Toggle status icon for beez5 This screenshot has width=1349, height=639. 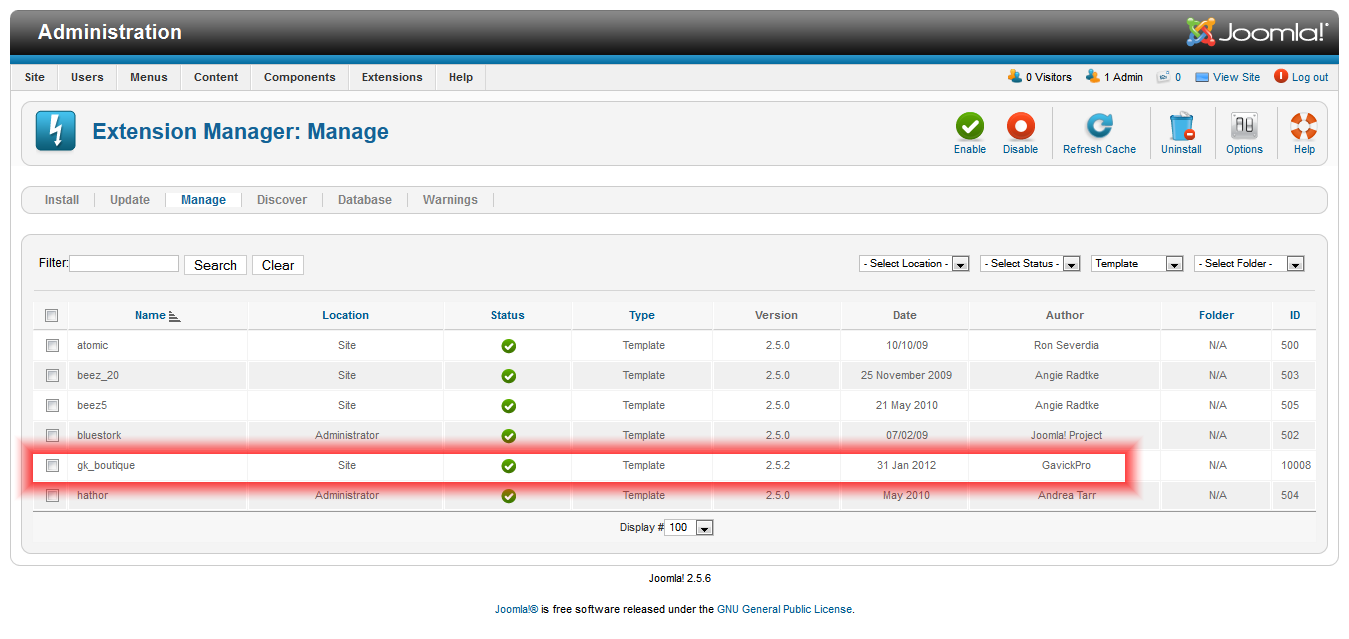click(x=508, y=406)
